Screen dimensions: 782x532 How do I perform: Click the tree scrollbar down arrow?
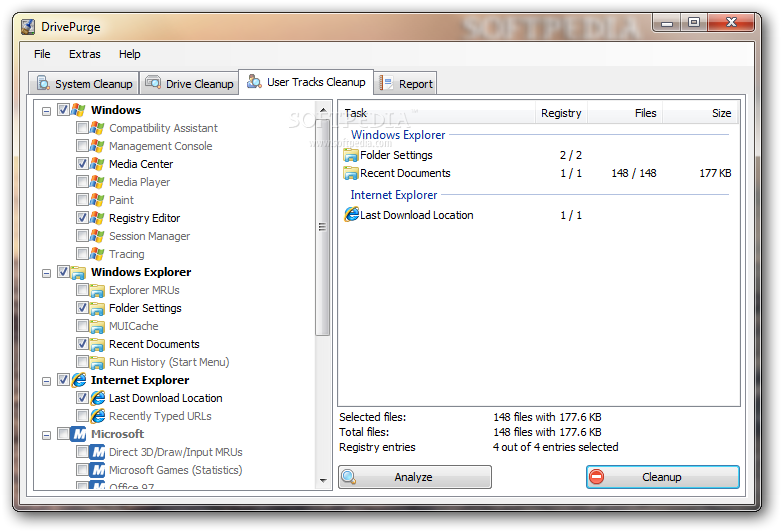tap(323, 481)
